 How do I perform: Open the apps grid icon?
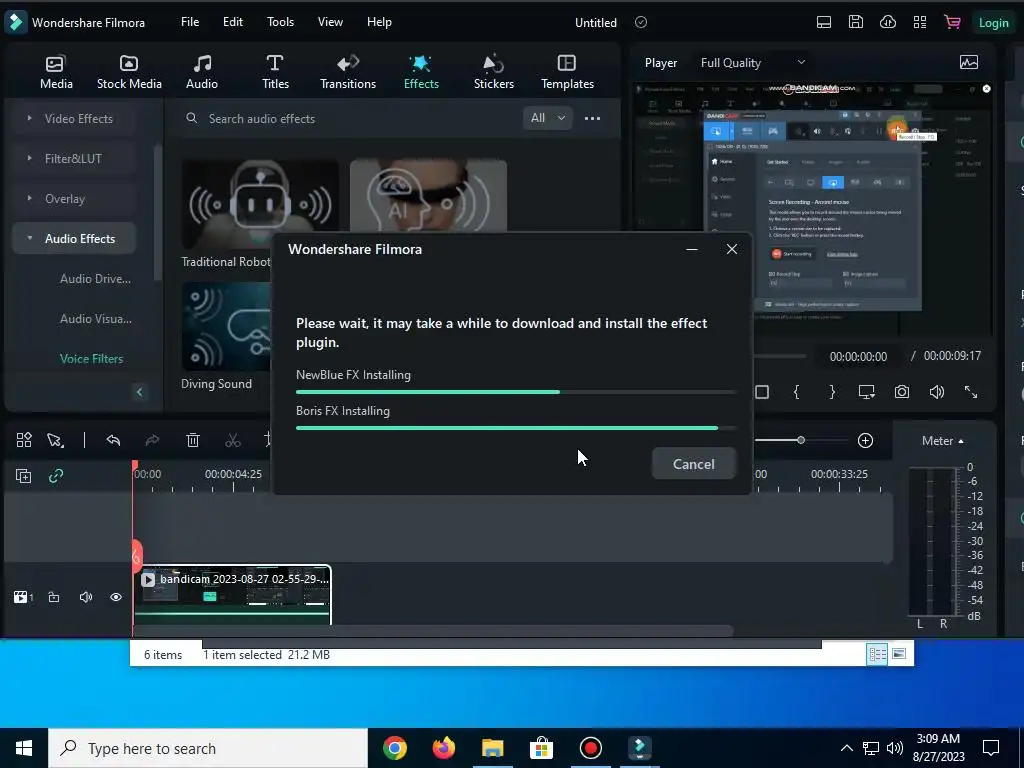click(x=920, y=22)
